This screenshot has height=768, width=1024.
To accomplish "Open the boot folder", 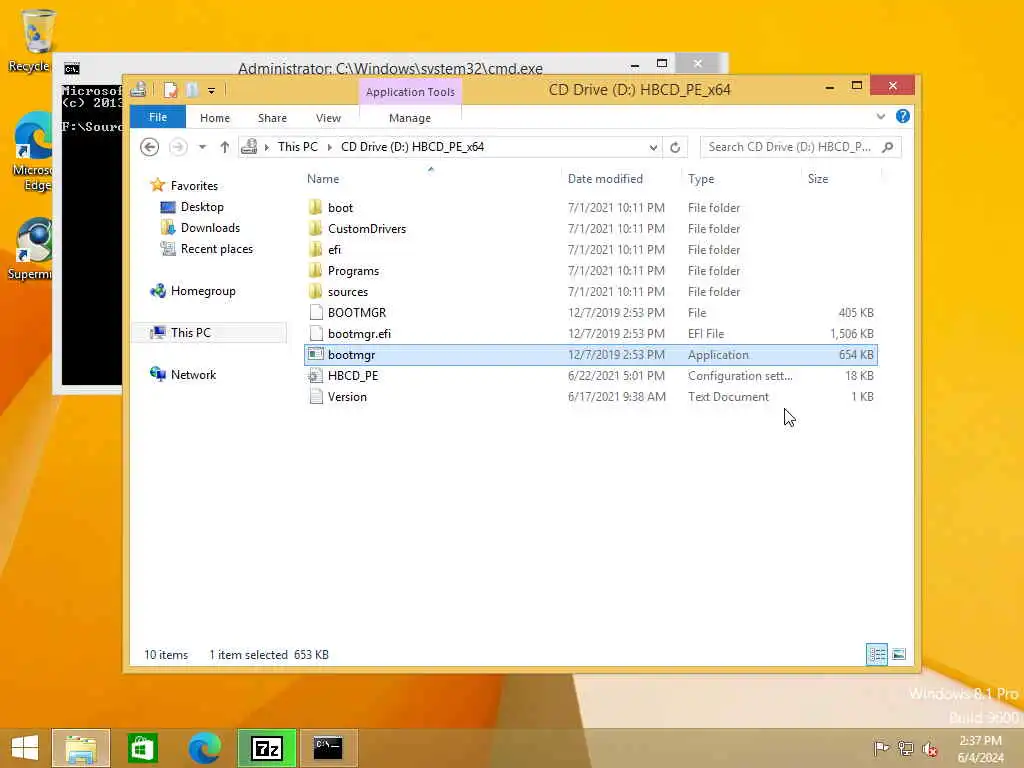I will tap(340, 208).
